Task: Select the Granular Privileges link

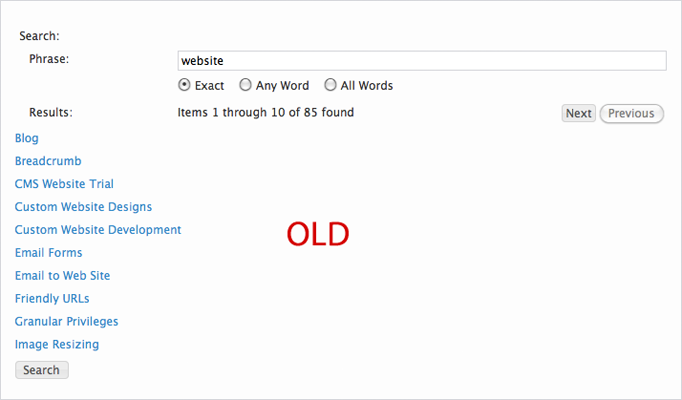Action: tap(66, 322)
